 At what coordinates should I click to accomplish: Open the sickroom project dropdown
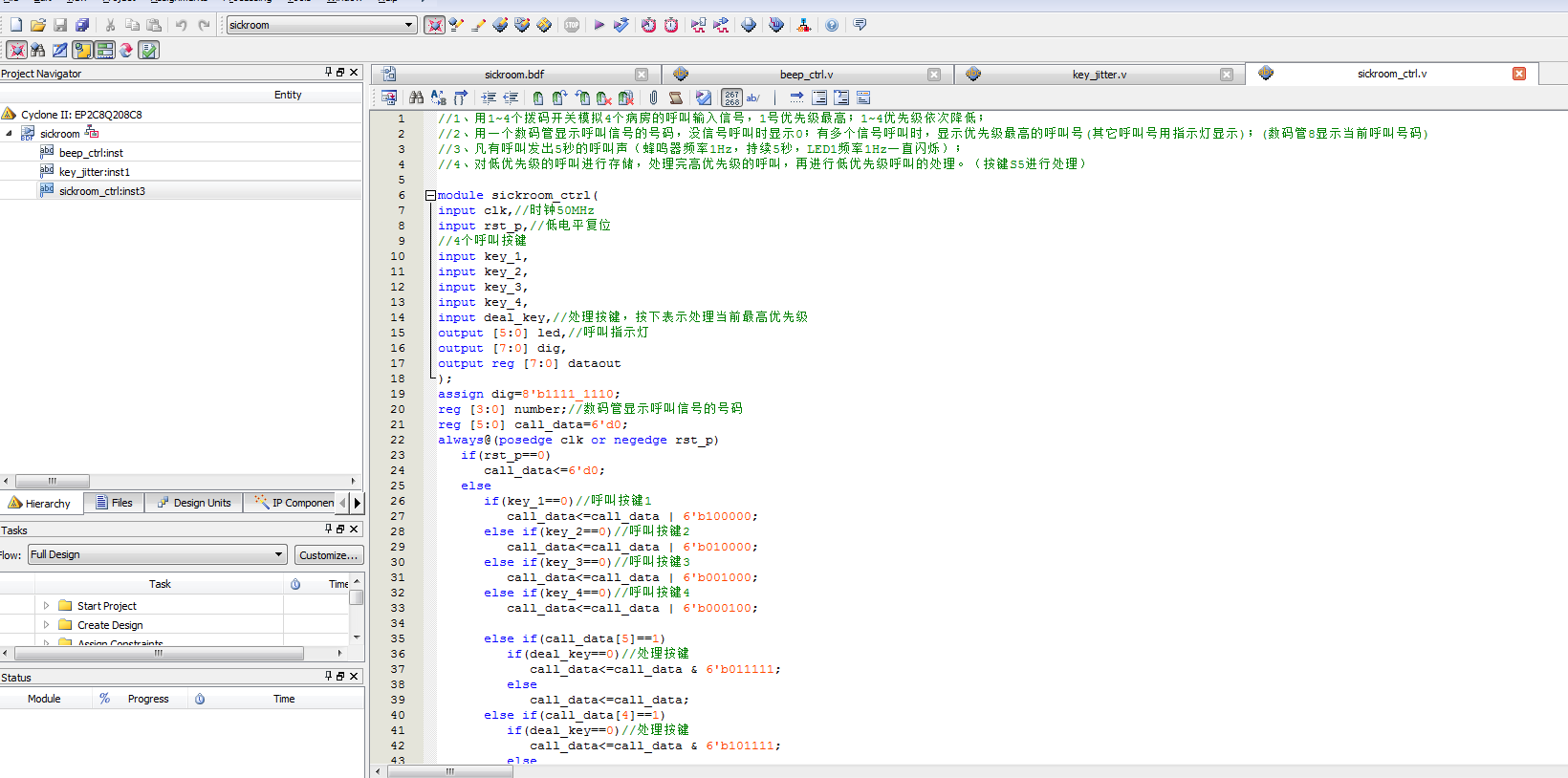coord(408,25)
